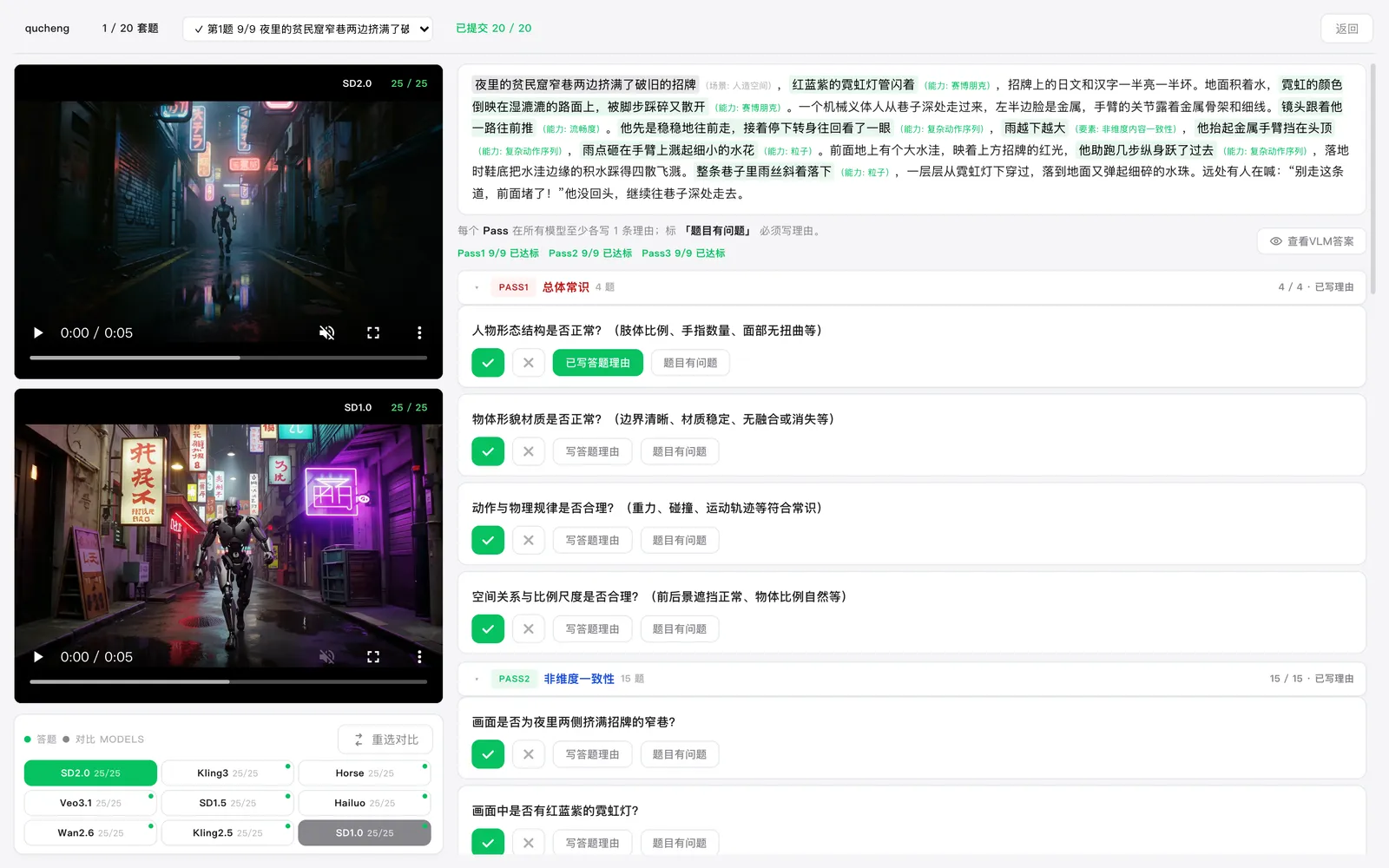1389x868 pixels.
Task: Write reason for 空间关系与比例尺度 question
Action: pyautogui.click(x=592, y=628)
